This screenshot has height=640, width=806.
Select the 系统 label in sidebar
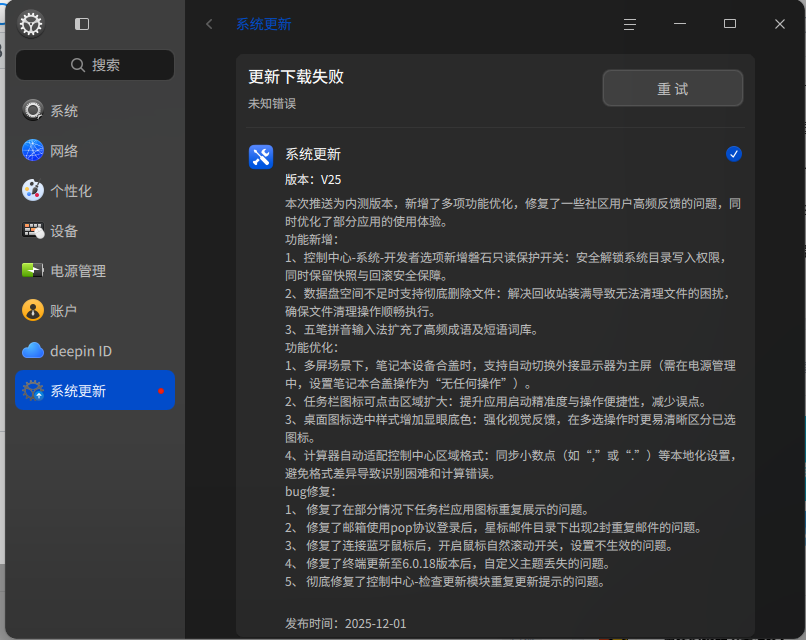[x=64, y=111]
